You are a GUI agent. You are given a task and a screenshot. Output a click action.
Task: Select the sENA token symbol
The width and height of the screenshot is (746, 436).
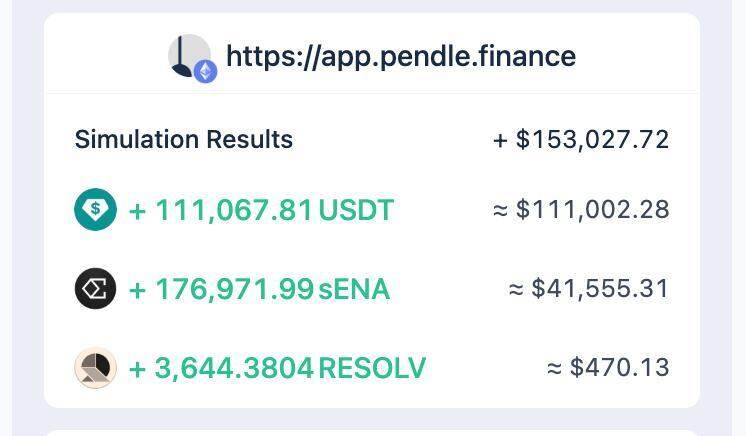[x=354, y=289]
